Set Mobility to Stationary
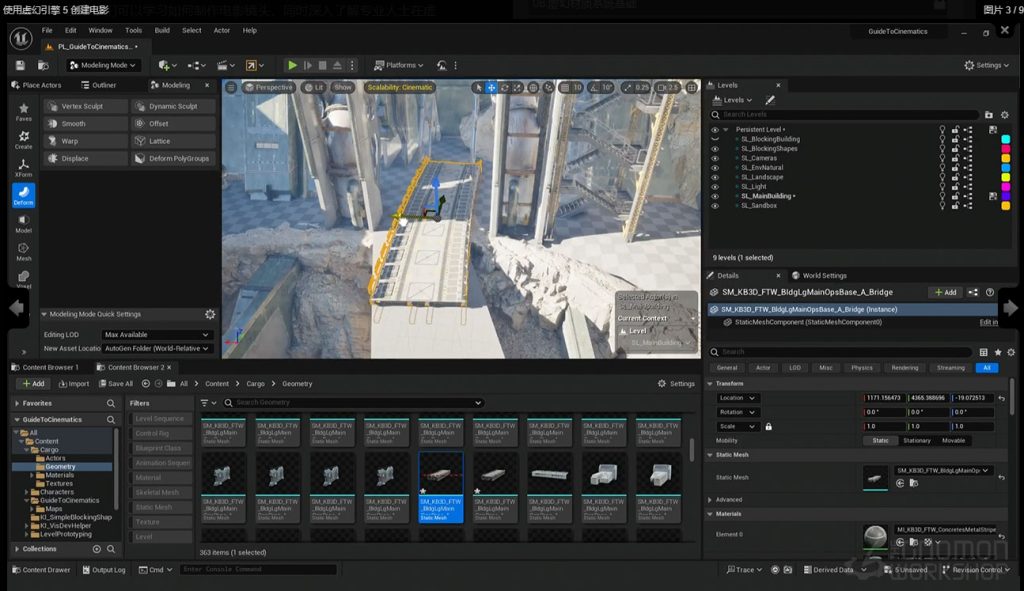The image size is (1024, 591). 916,441
